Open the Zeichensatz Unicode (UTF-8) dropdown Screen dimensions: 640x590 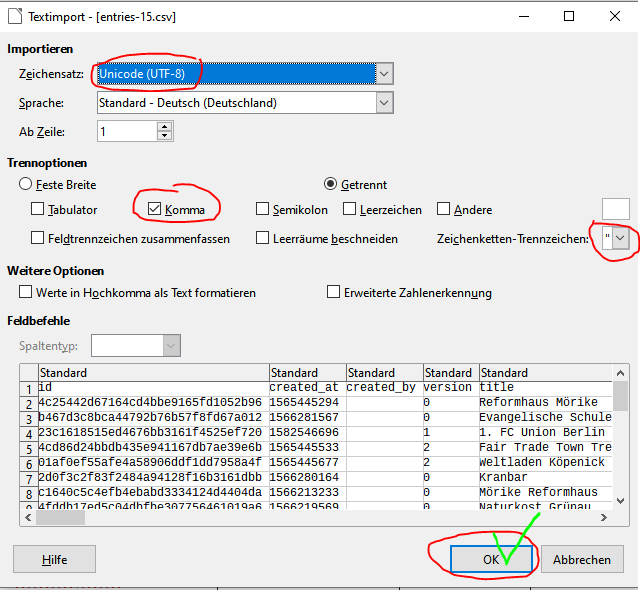384,74
